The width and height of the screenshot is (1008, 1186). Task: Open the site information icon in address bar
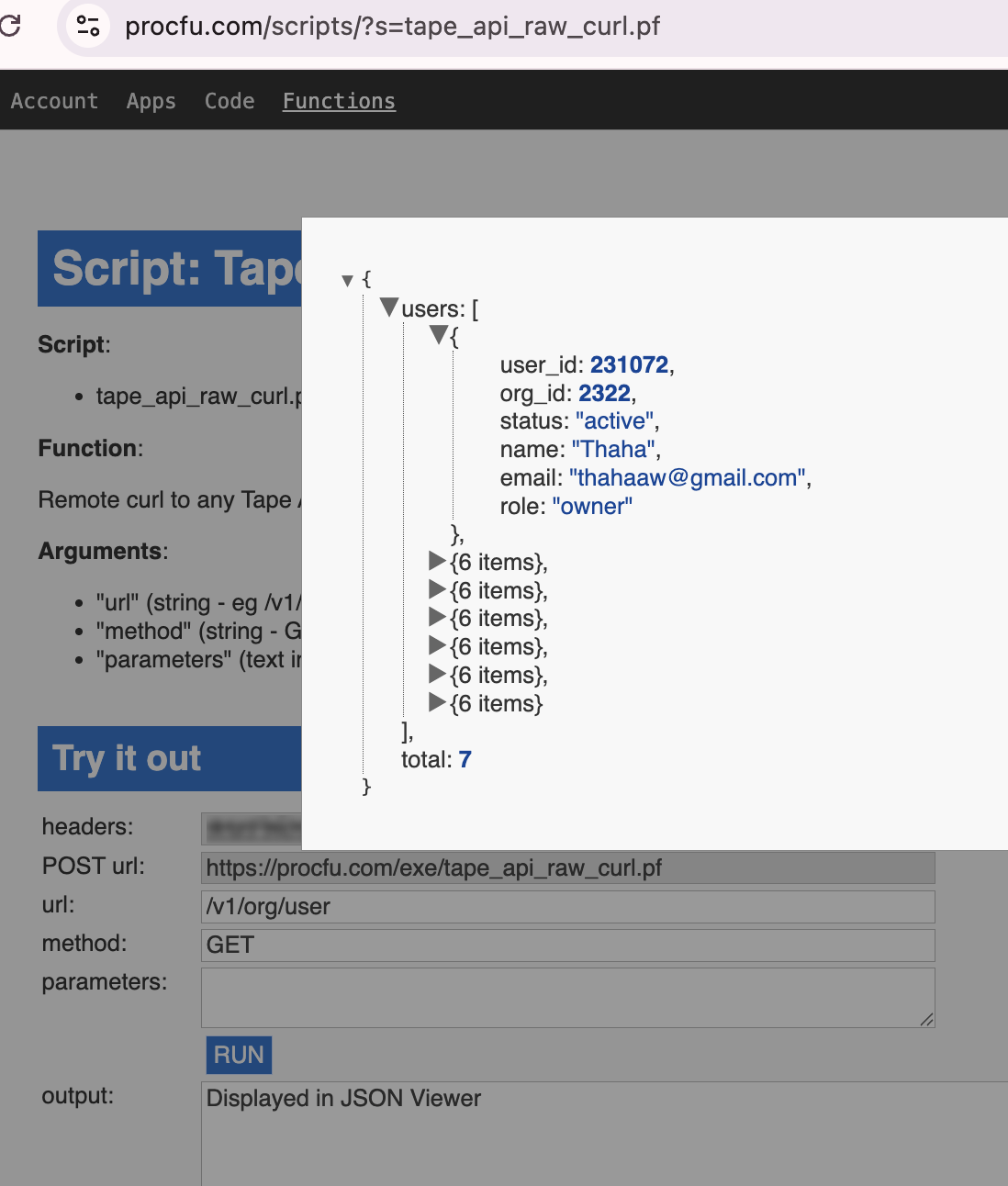(x=88, y=26)
